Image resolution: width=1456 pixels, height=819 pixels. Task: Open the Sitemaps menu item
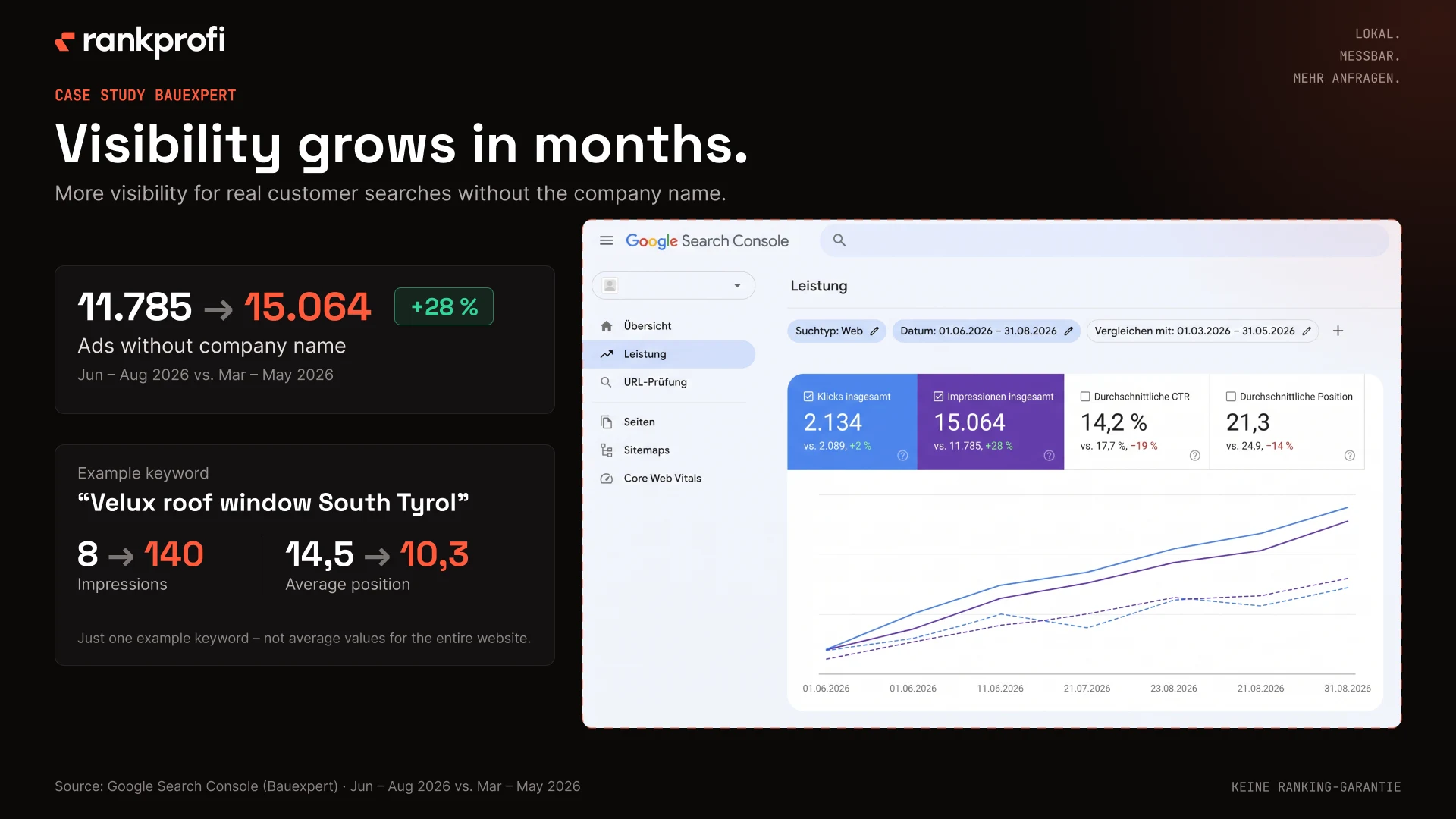(x=670, y=450)
